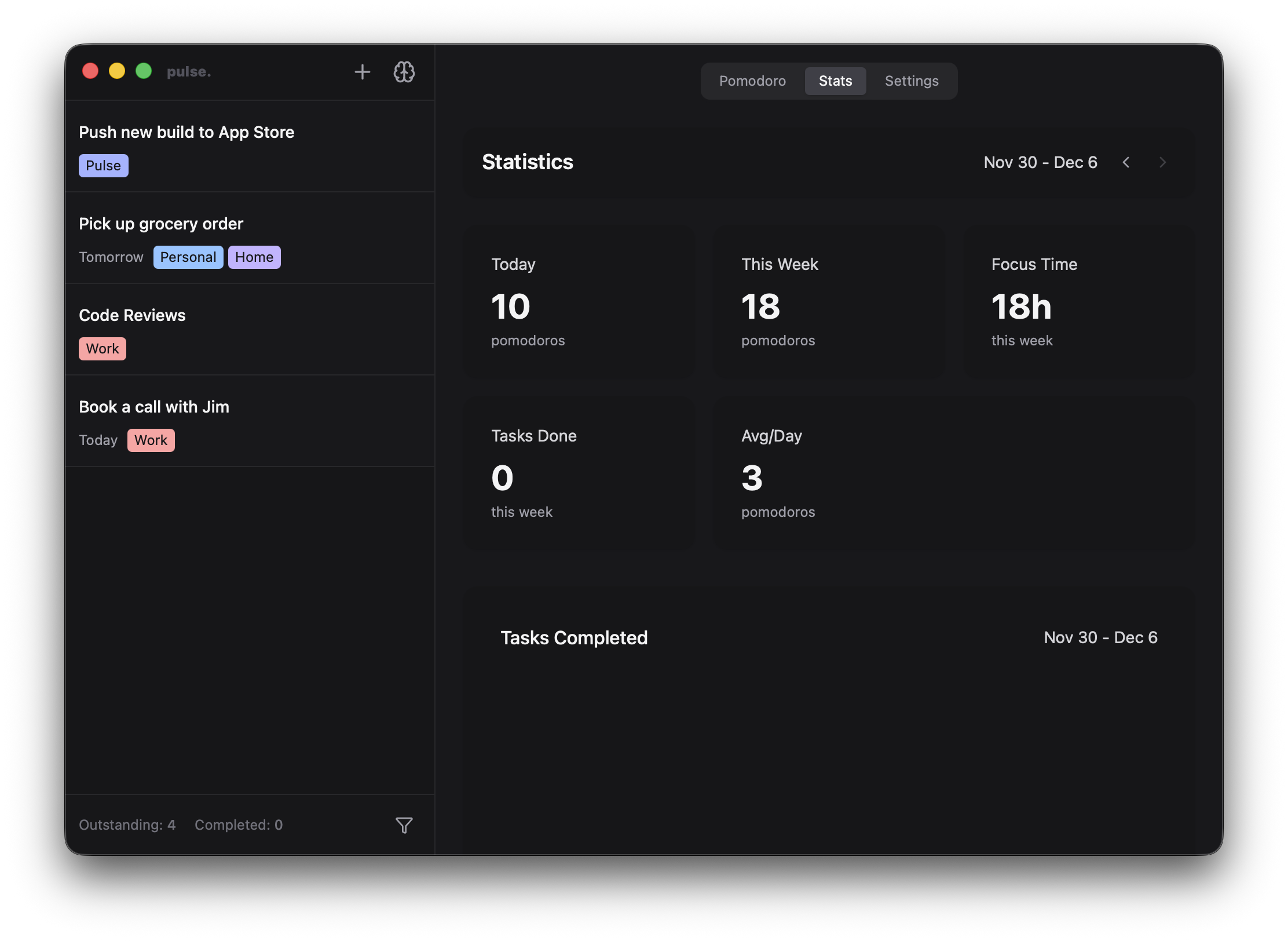Click the green zoom button in the titlebar
Screen dimensions: 1288x941
(x=143, y=71)
